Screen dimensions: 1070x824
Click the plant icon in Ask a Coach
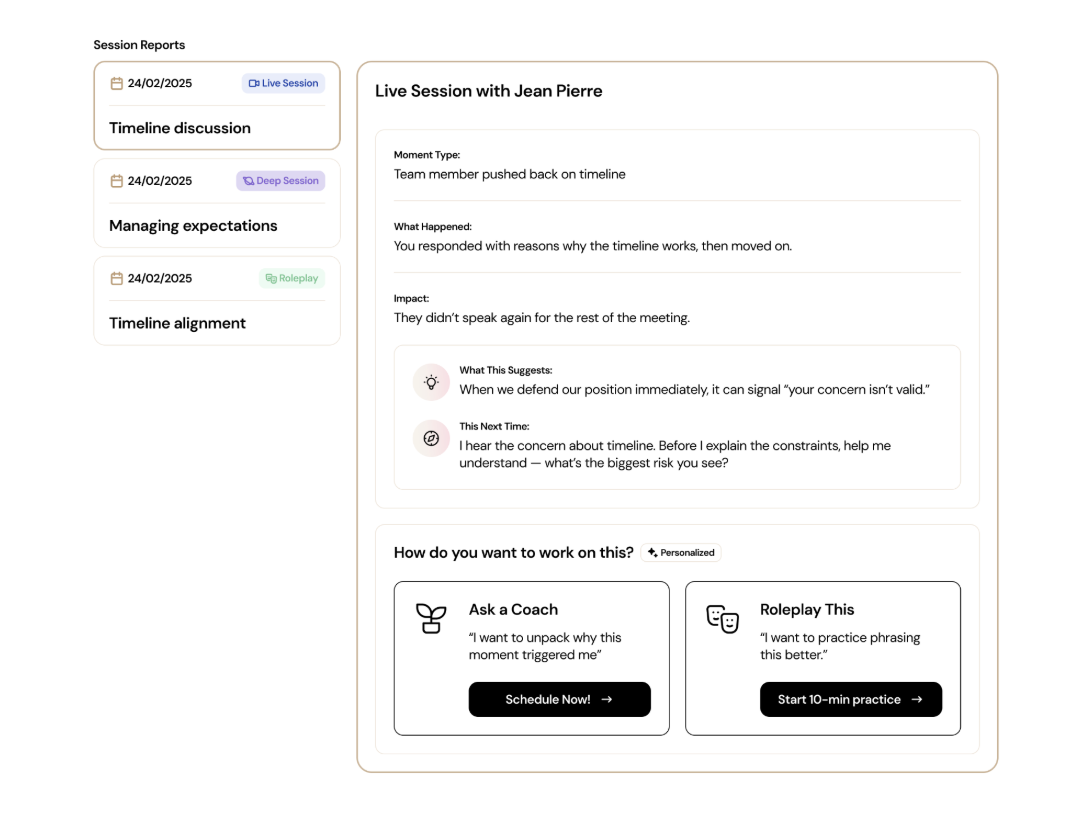[430, 618]
